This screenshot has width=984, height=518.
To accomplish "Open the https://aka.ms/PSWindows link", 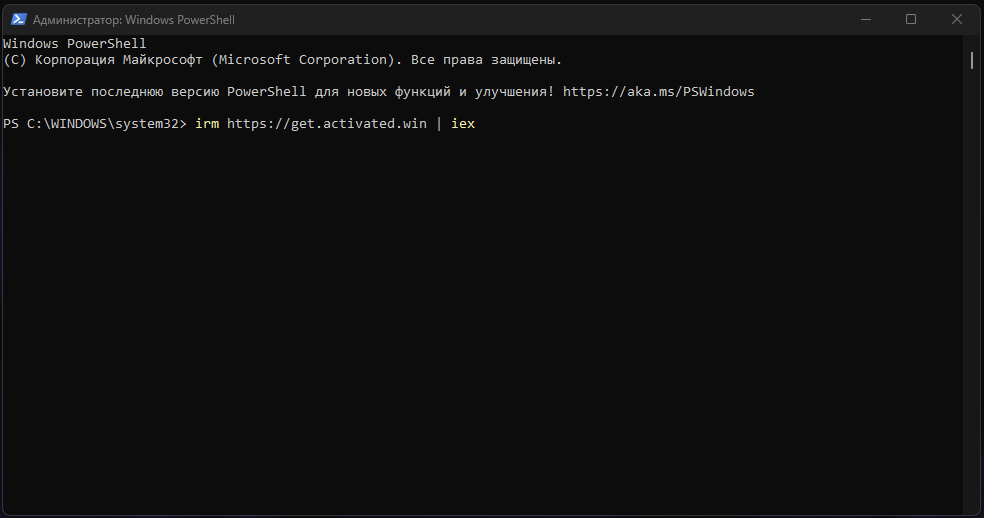I will click(658, 92).
